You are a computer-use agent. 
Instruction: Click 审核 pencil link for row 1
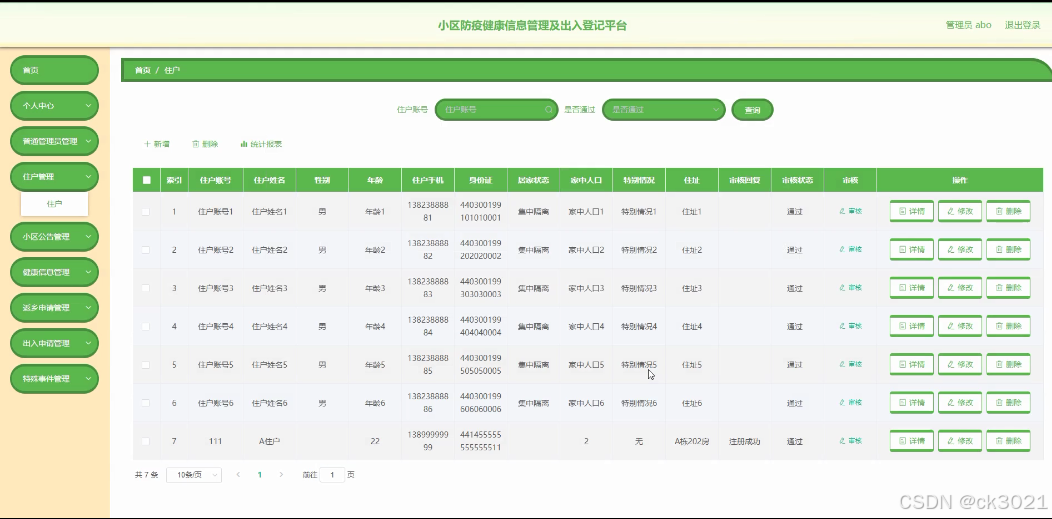[850, 211]
